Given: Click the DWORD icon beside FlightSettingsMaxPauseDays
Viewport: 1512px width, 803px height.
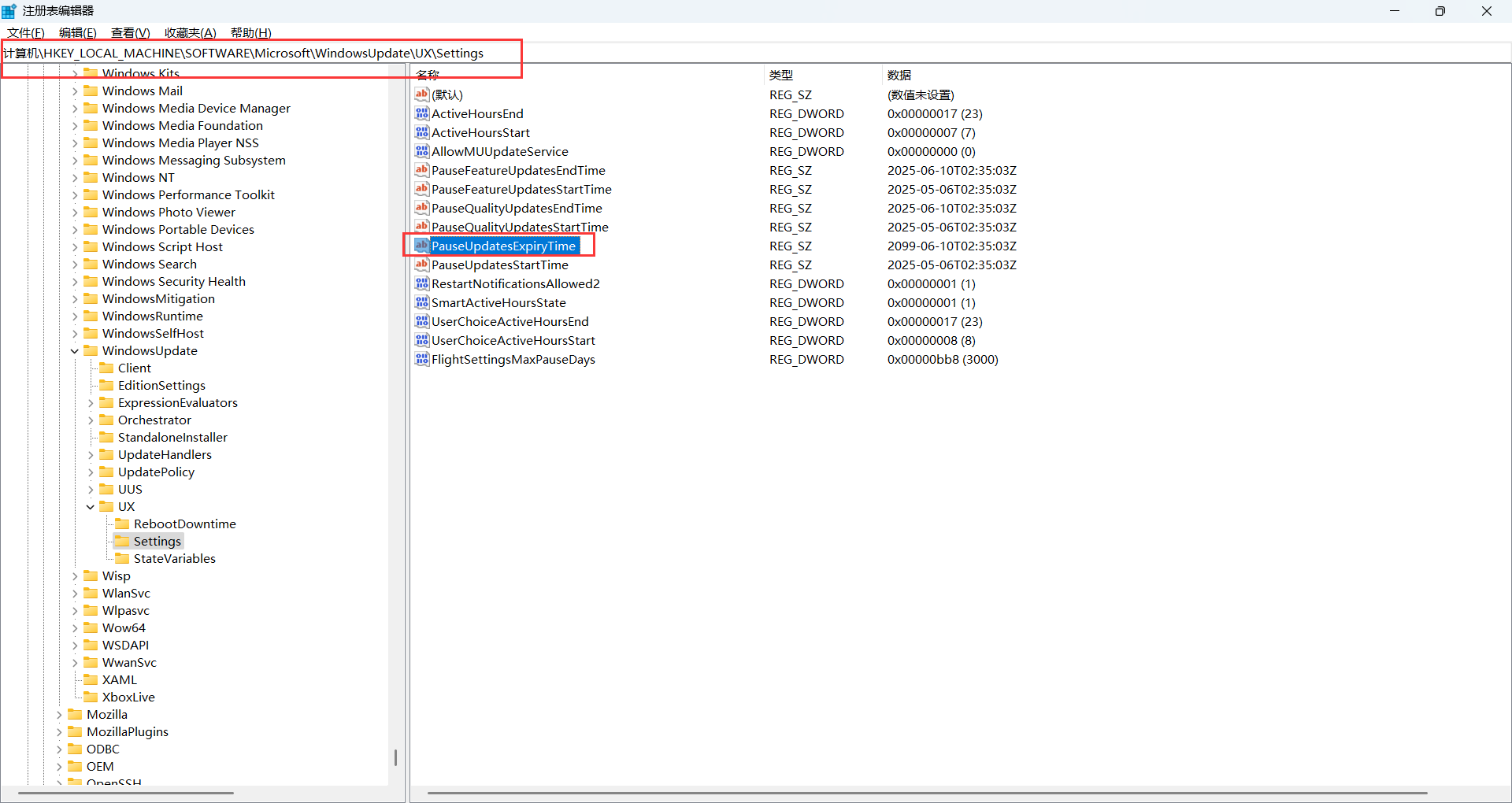Looking at the screenshot, I should coord(422,359).
